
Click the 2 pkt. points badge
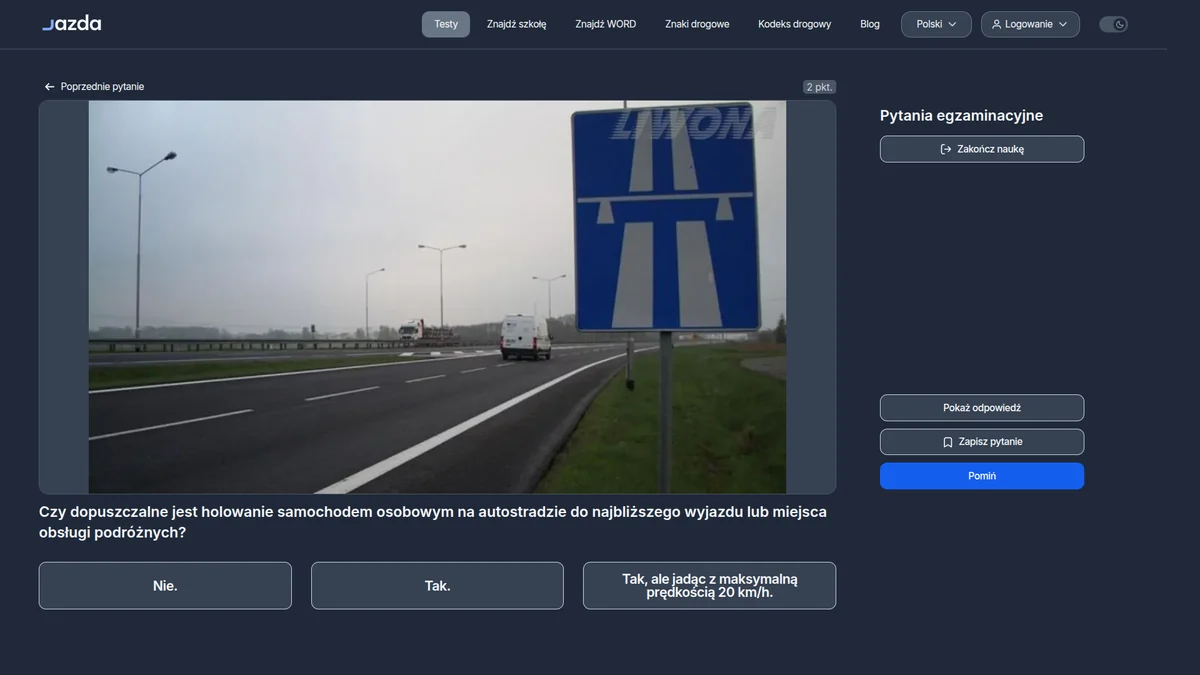[x=820, y=87]
